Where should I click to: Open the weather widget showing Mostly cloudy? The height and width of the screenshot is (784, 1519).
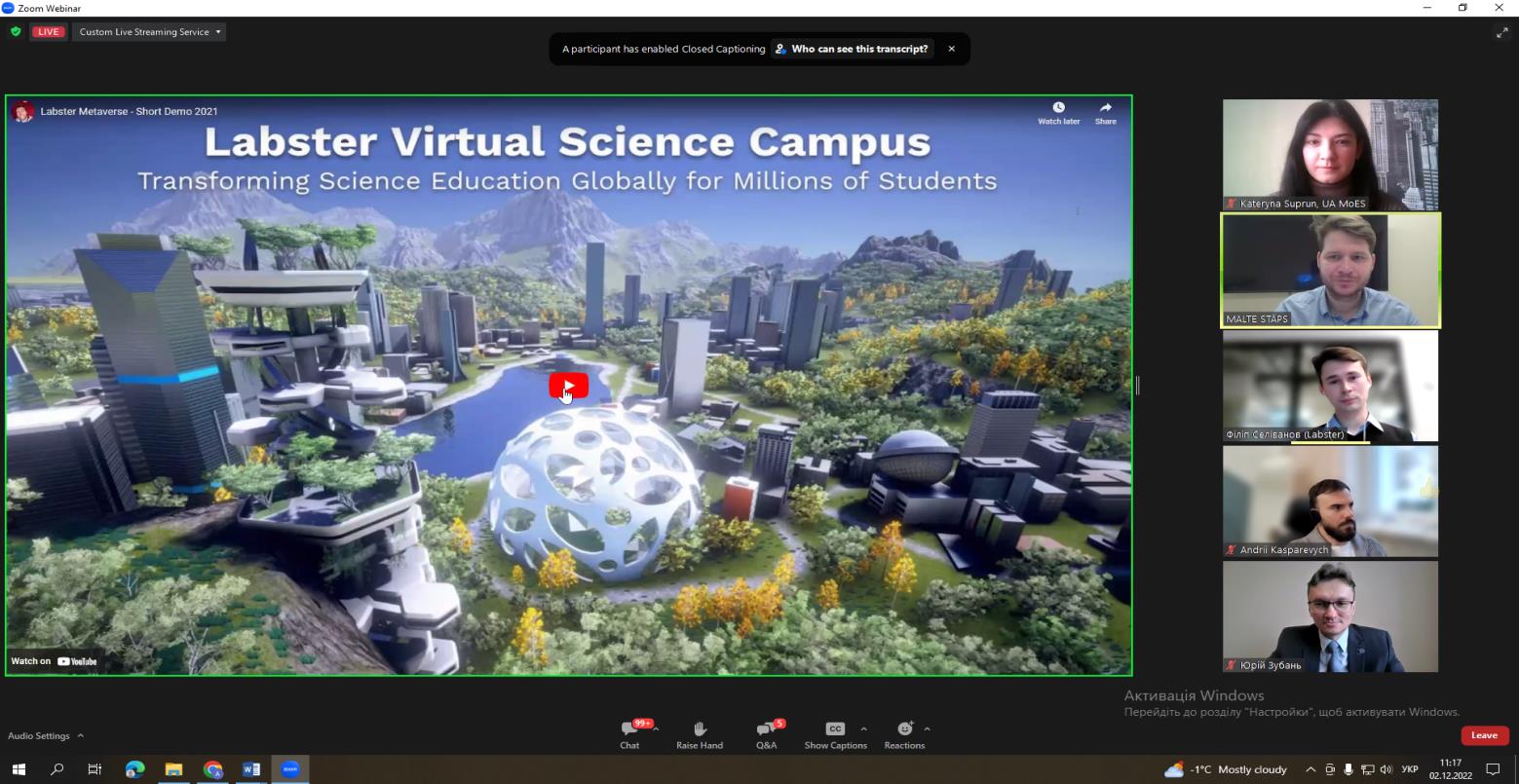(1226, 769)
